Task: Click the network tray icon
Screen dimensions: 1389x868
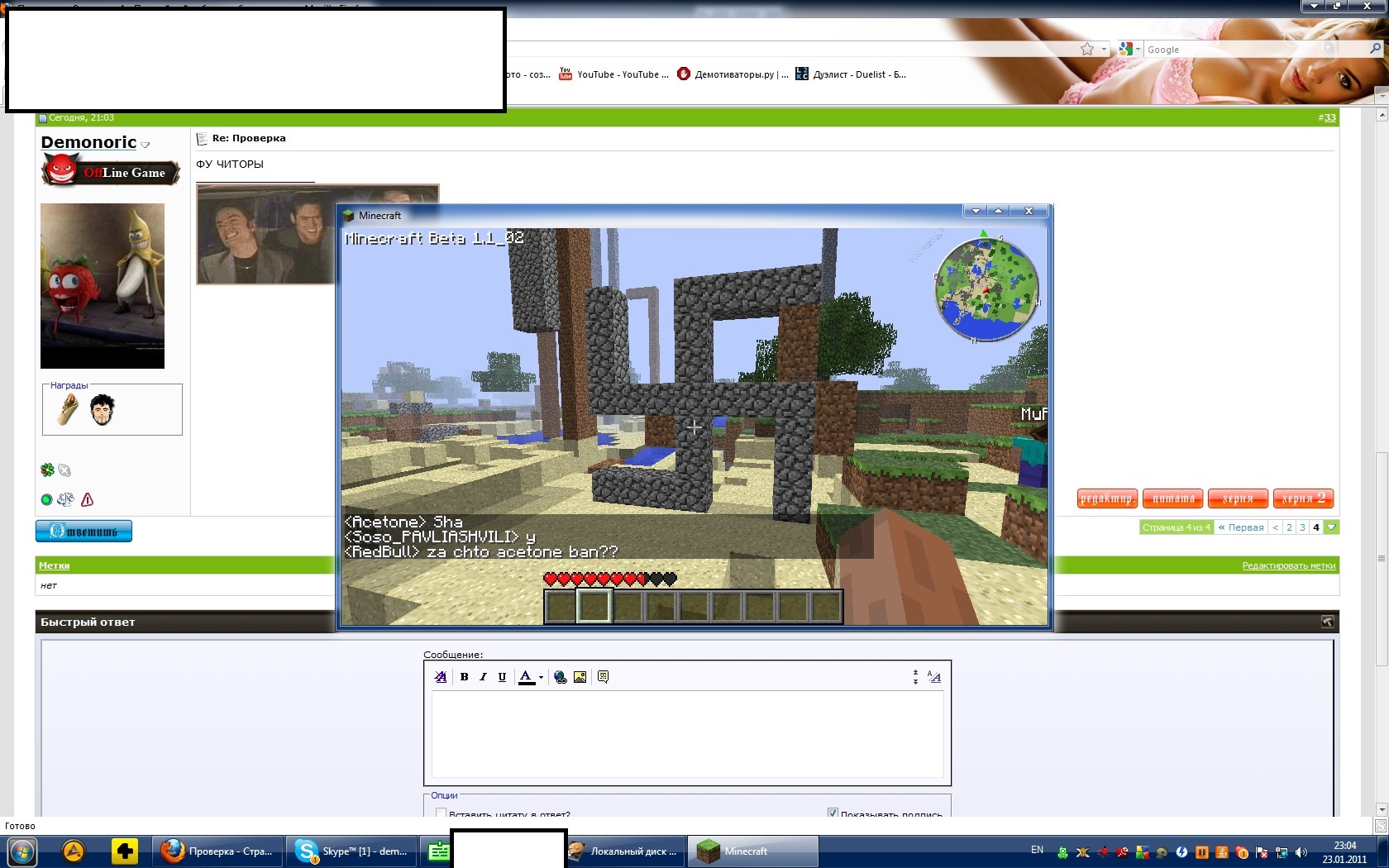Action: pyautogui.click(x=1282, y=852)
